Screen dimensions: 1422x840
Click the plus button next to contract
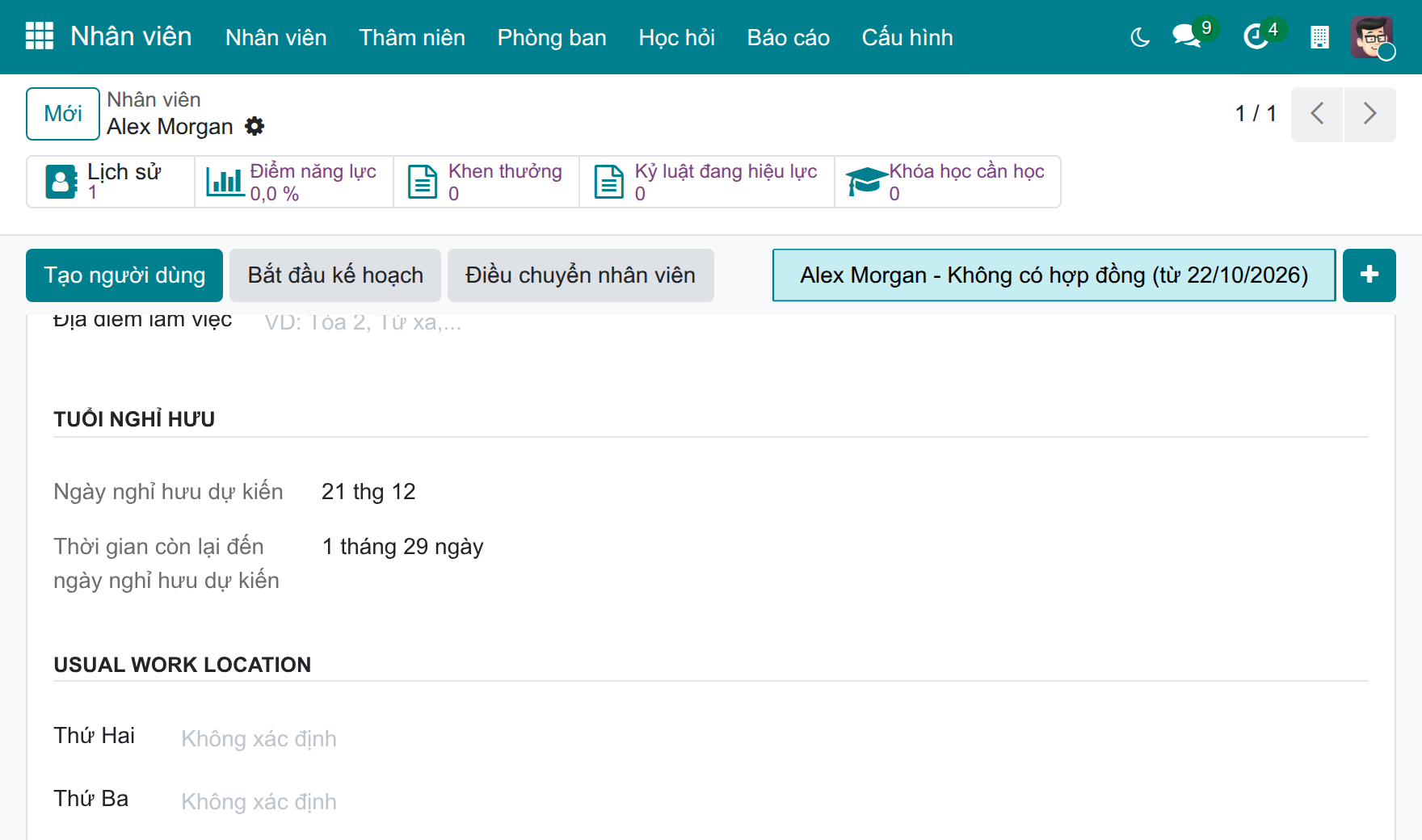(1369, 275)
